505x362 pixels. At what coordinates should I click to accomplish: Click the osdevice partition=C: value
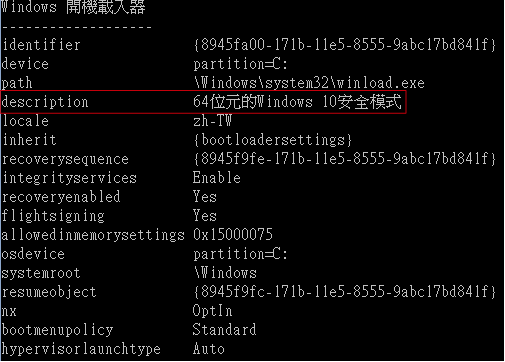(x=240, y=254)
